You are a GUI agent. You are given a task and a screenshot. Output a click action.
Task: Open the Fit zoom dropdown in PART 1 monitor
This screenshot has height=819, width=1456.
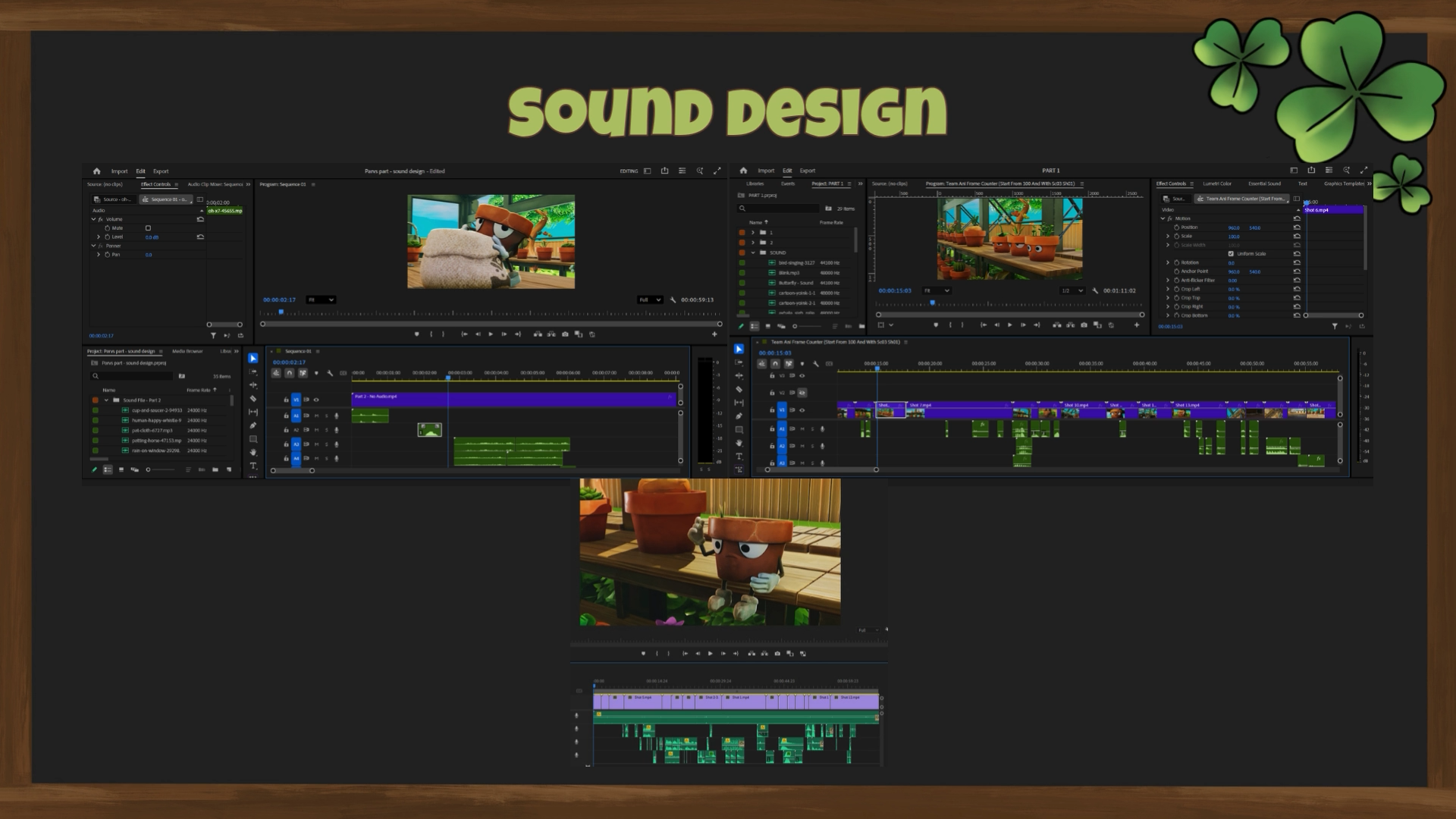point(937,291)
